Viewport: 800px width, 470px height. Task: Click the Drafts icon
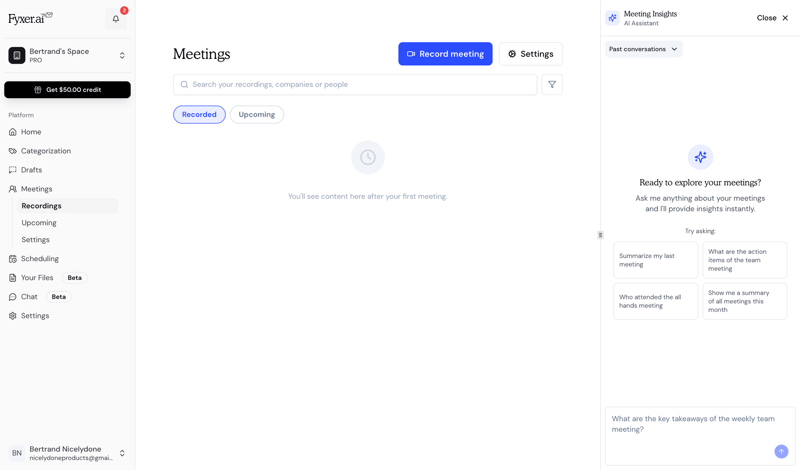[13, 169]
